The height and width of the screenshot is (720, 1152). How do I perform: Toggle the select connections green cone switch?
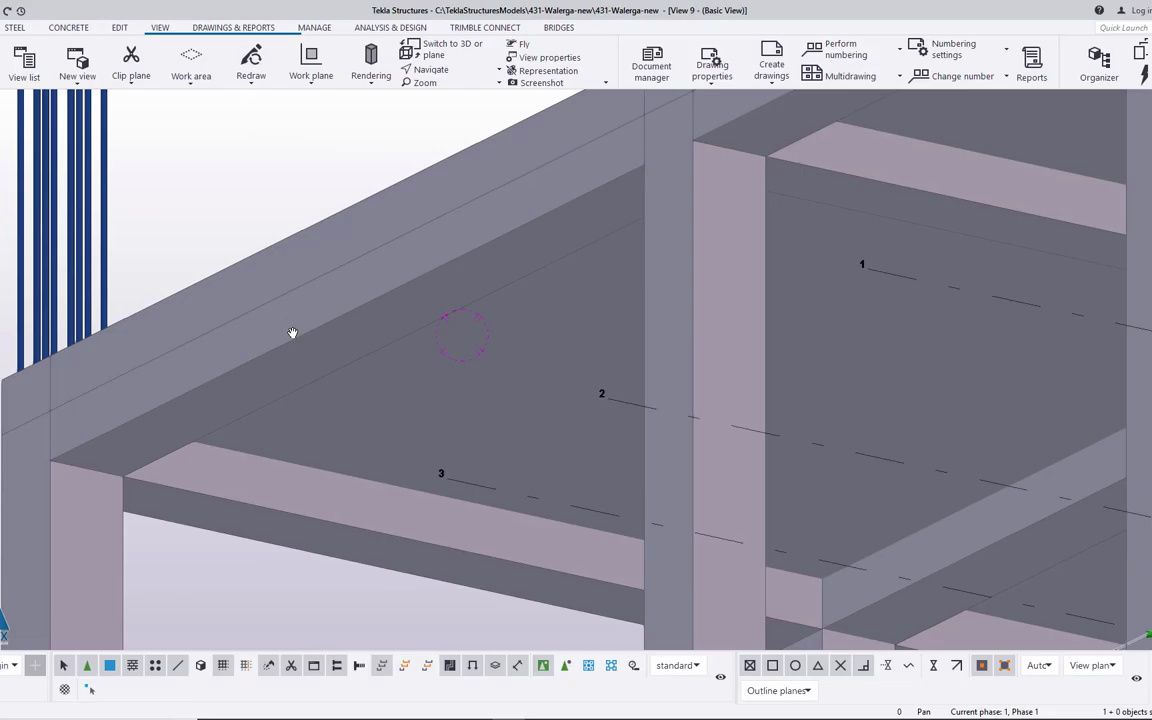[x=87, y=666]
